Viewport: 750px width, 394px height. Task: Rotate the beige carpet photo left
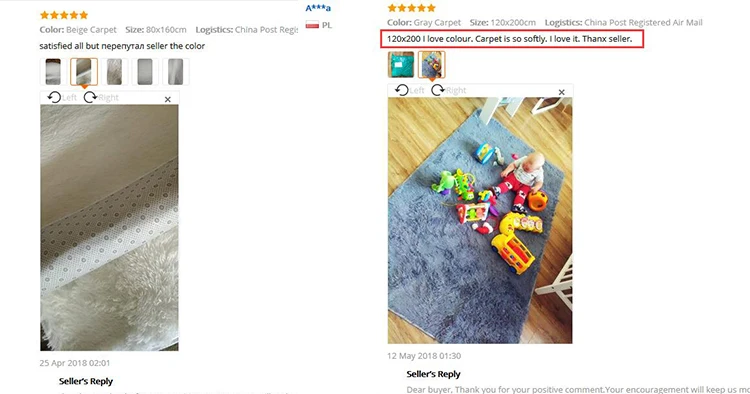tap(62, 98)
